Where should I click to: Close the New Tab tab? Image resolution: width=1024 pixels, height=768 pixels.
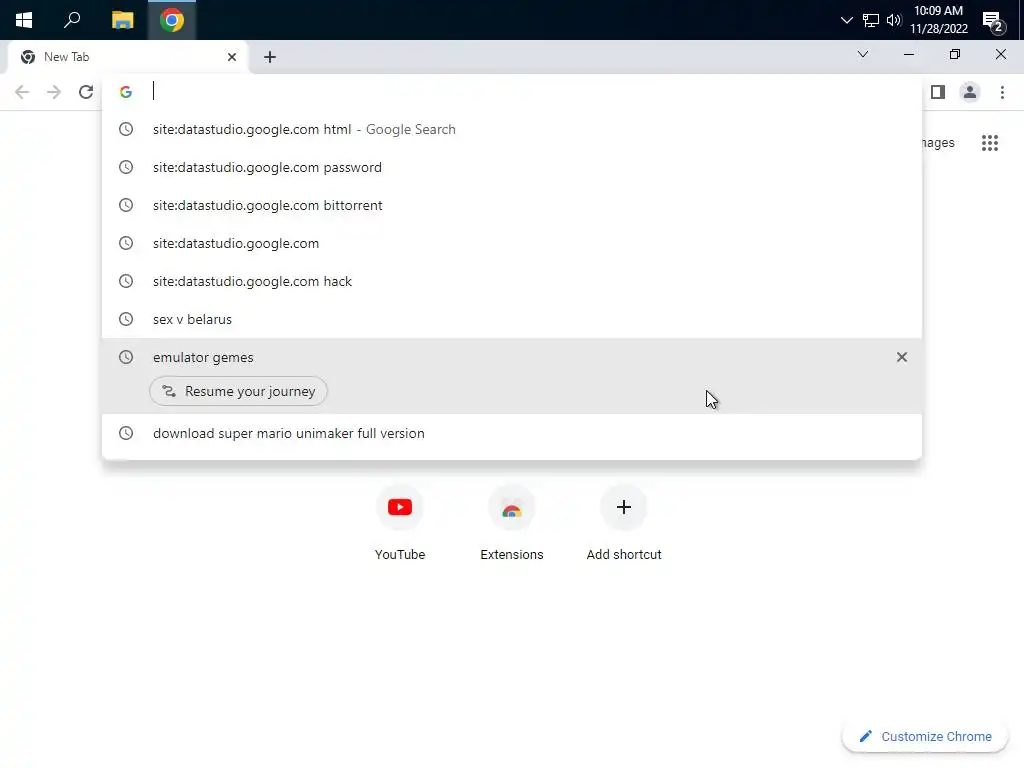(232, 57)
